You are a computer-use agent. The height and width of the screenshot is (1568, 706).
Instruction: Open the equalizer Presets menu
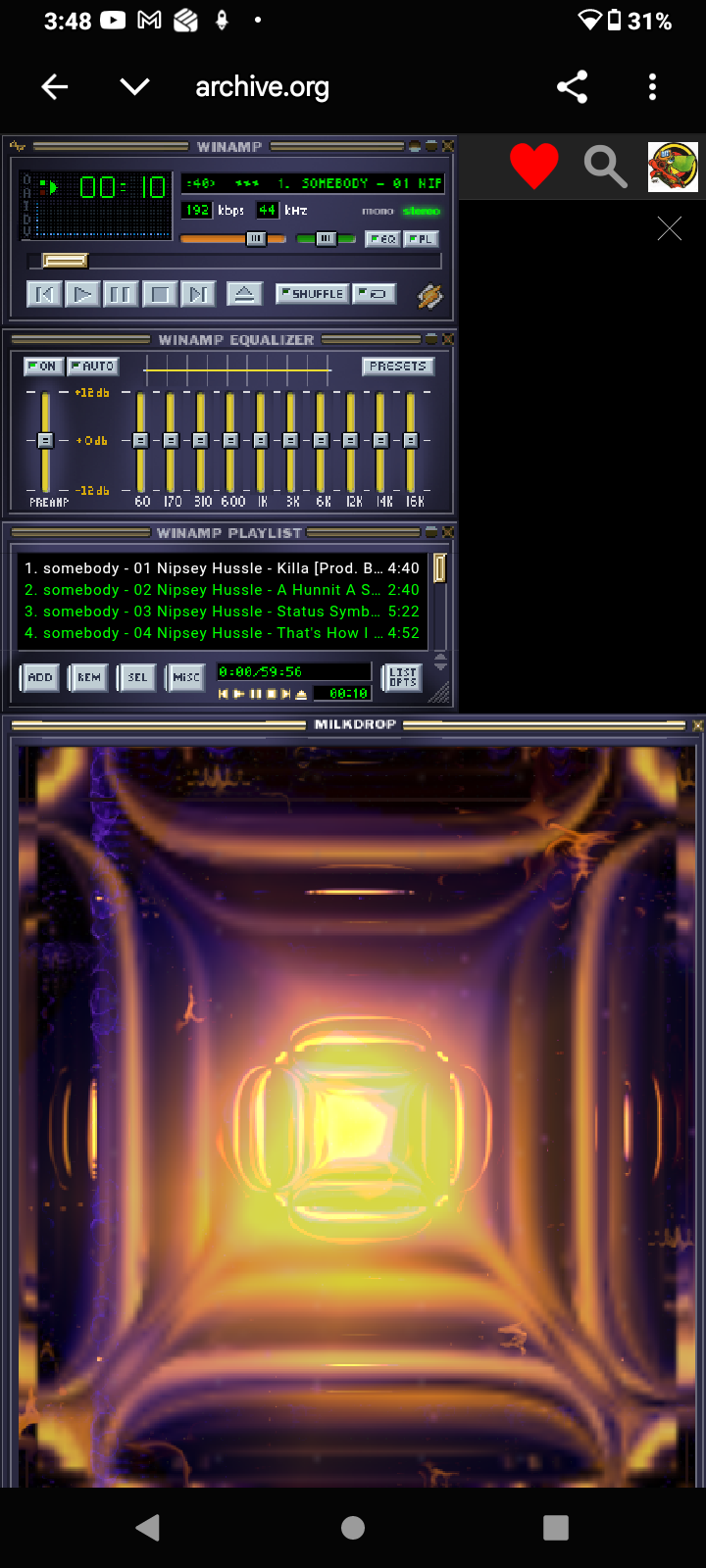point(397,367)
